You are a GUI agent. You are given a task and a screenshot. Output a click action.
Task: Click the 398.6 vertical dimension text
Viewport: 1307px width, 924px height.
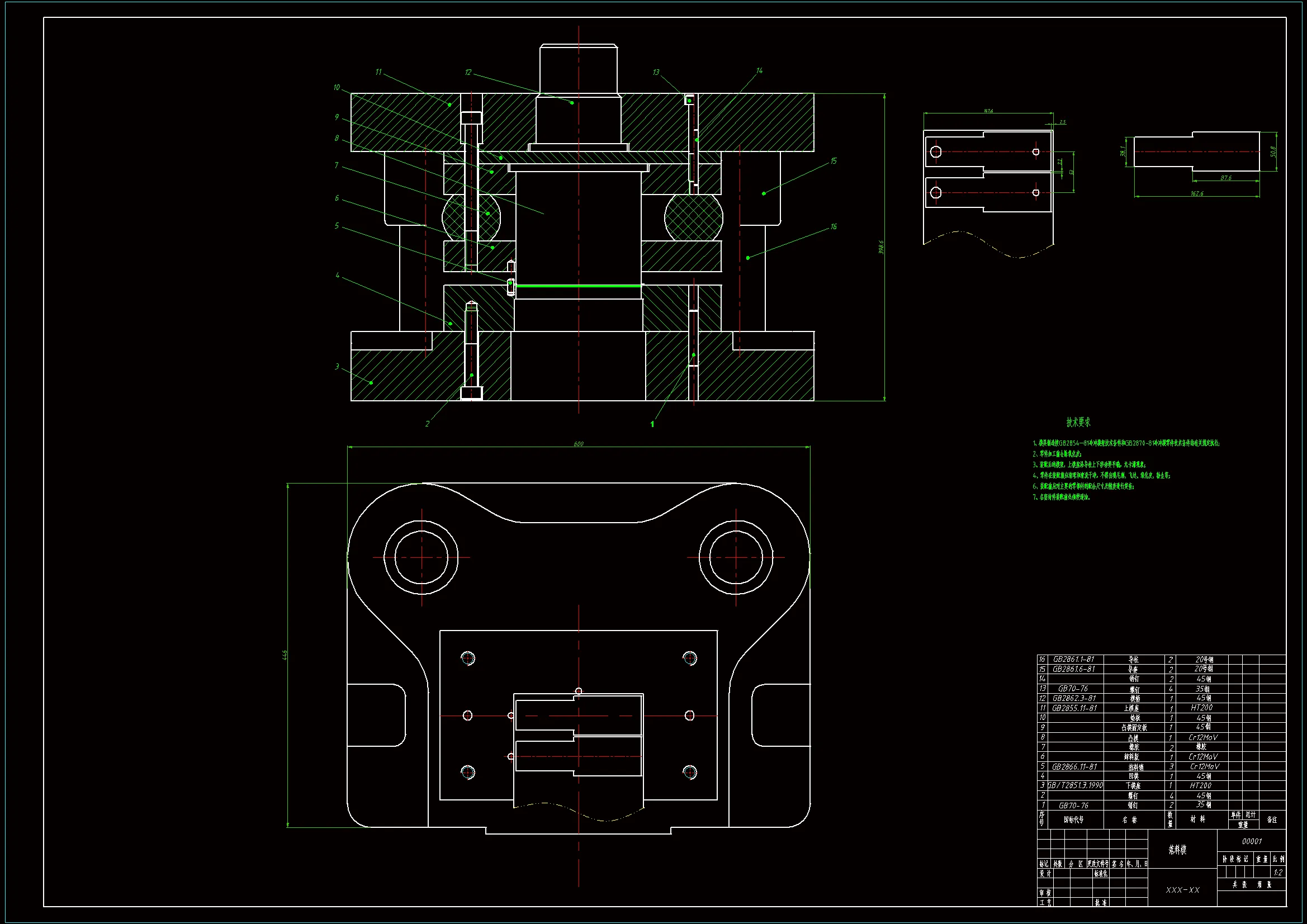[881, 247]
